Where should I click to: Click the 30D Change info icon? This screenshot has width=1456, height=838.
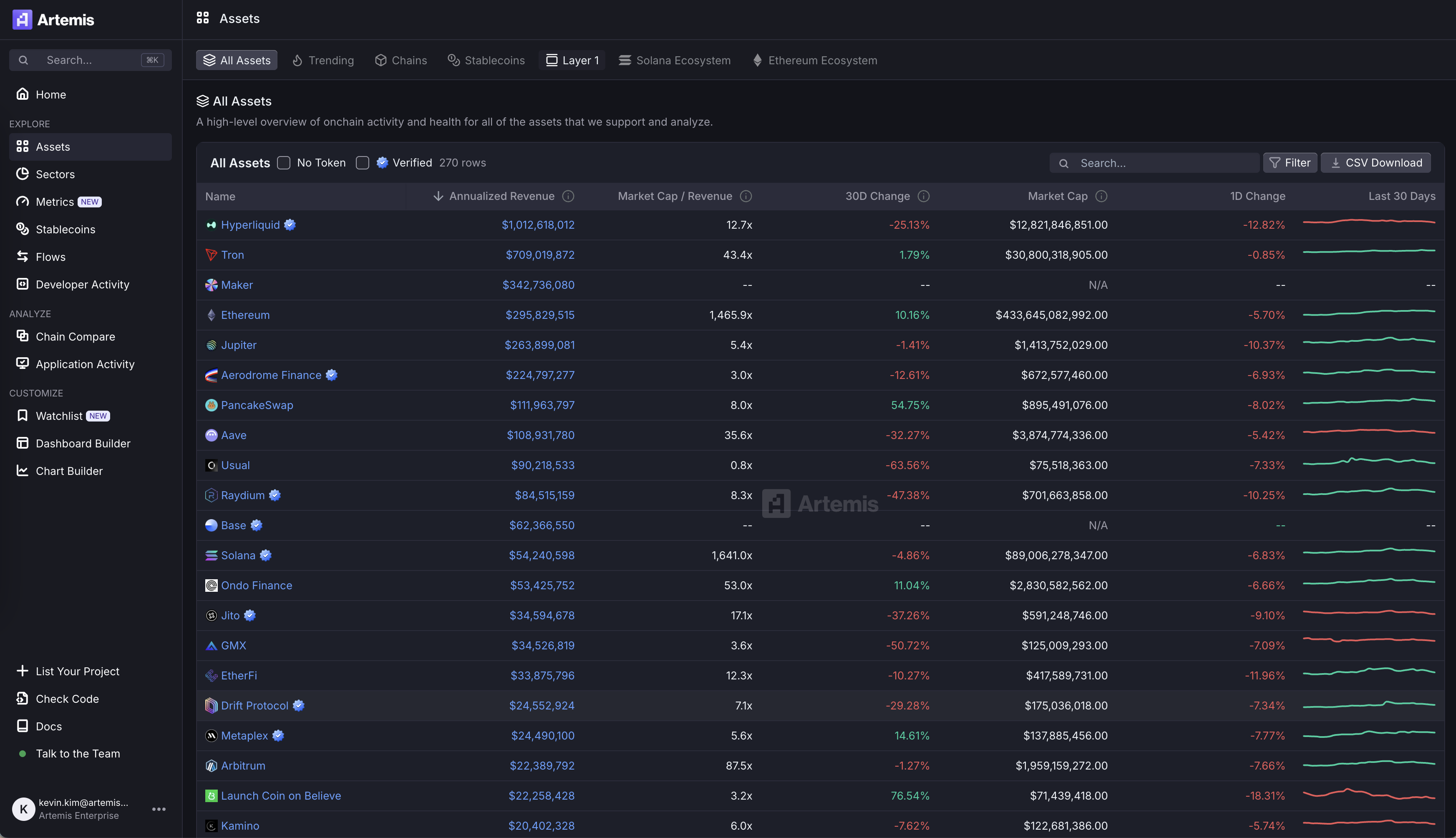pos(923,196)
